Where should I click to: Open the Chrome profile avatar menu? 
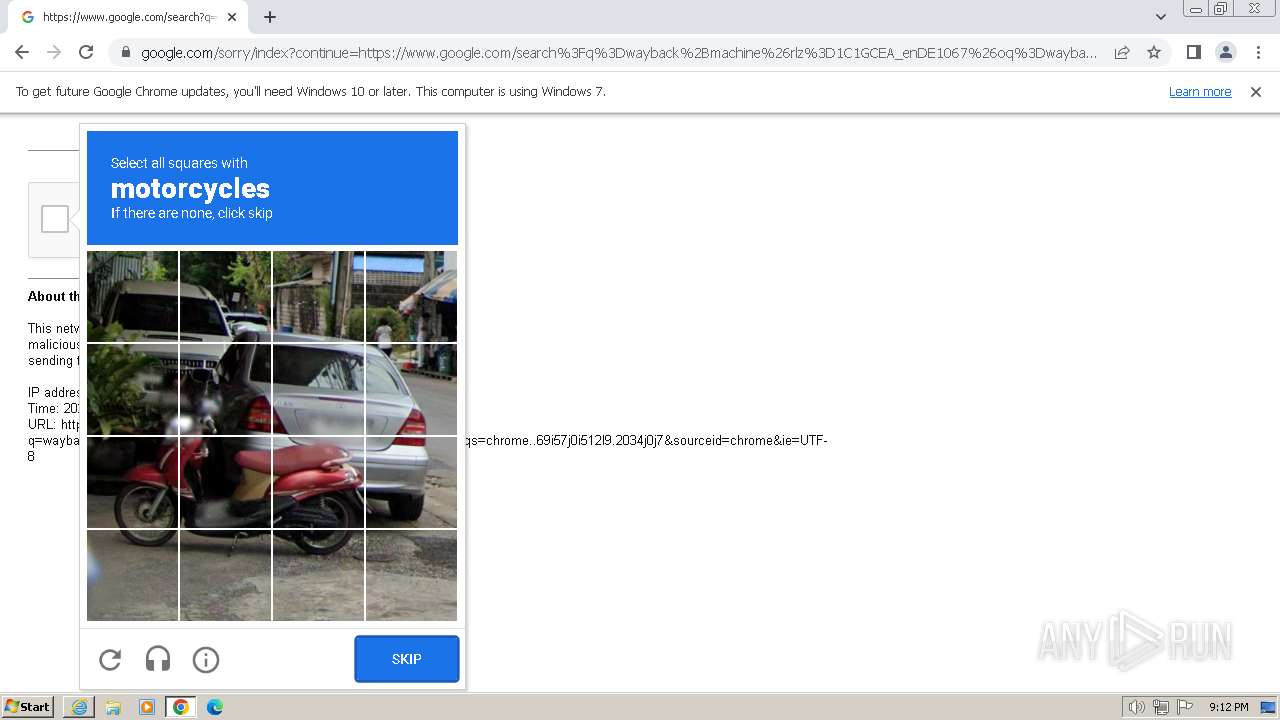[x=1225, y=52]
